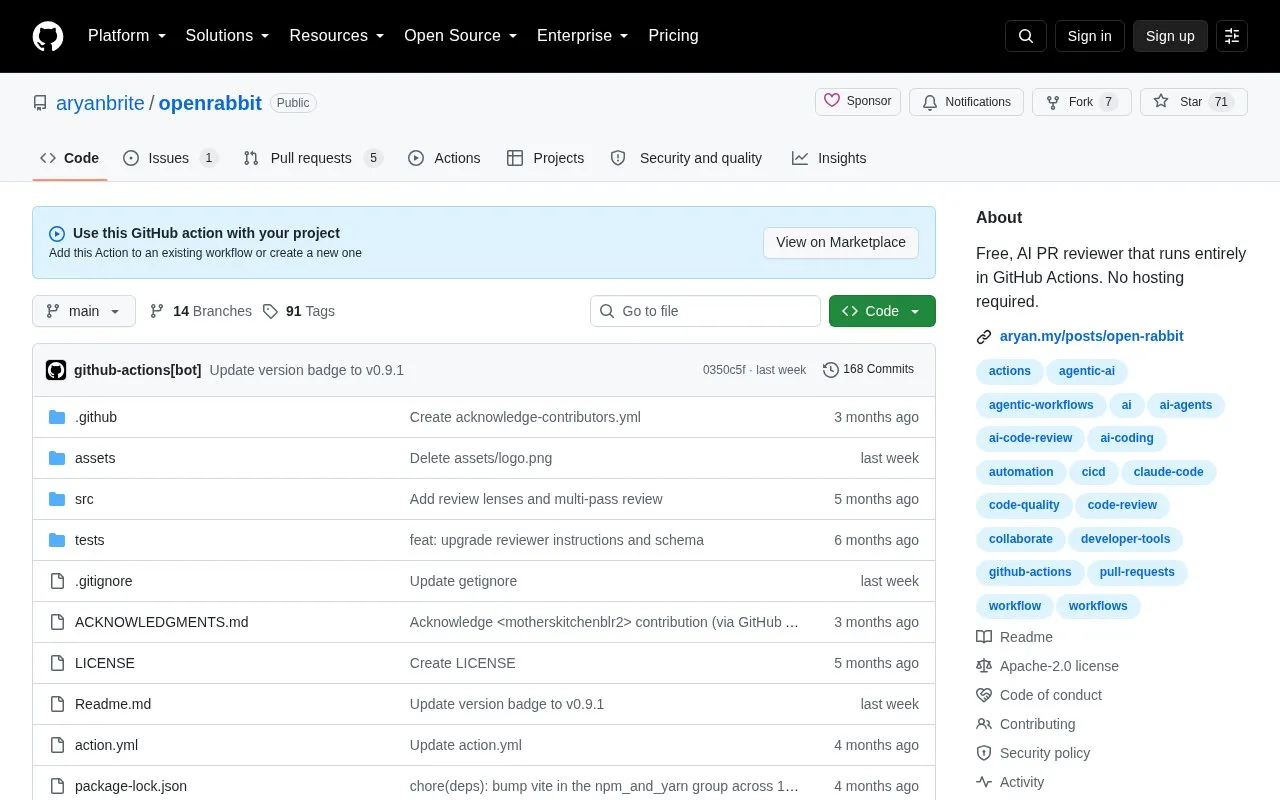Click the Sign up button
Image resolution: width=1280 pixels, height=800 pixels.
click(x=1170, y=36)
